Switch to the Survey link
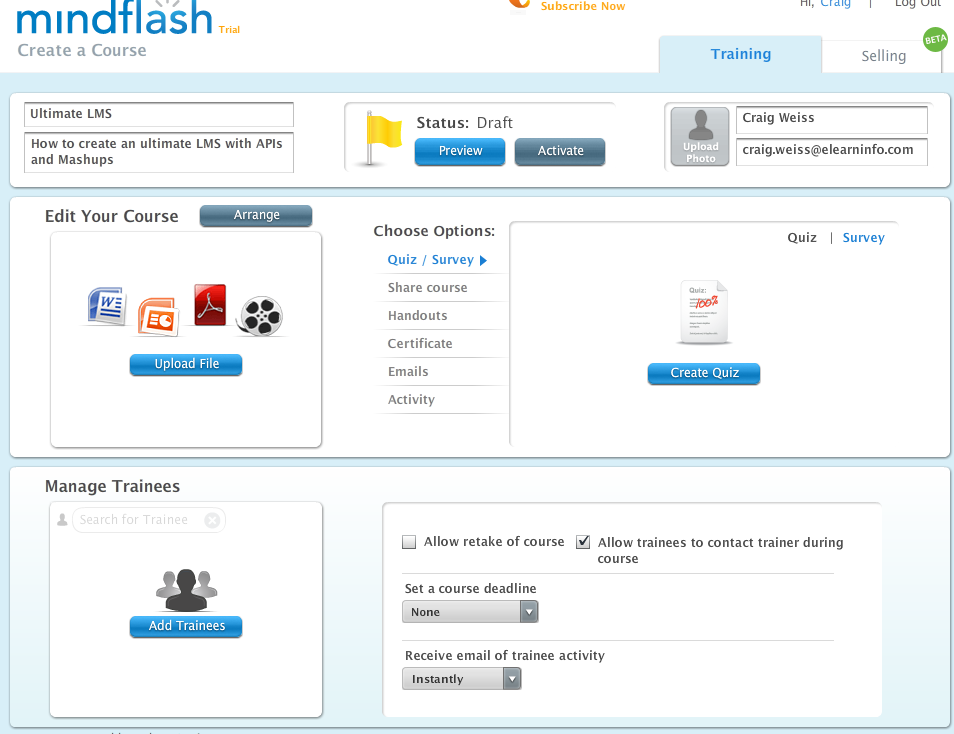The height and width of the screenshot is (734, 954). (x=863, y=238)
